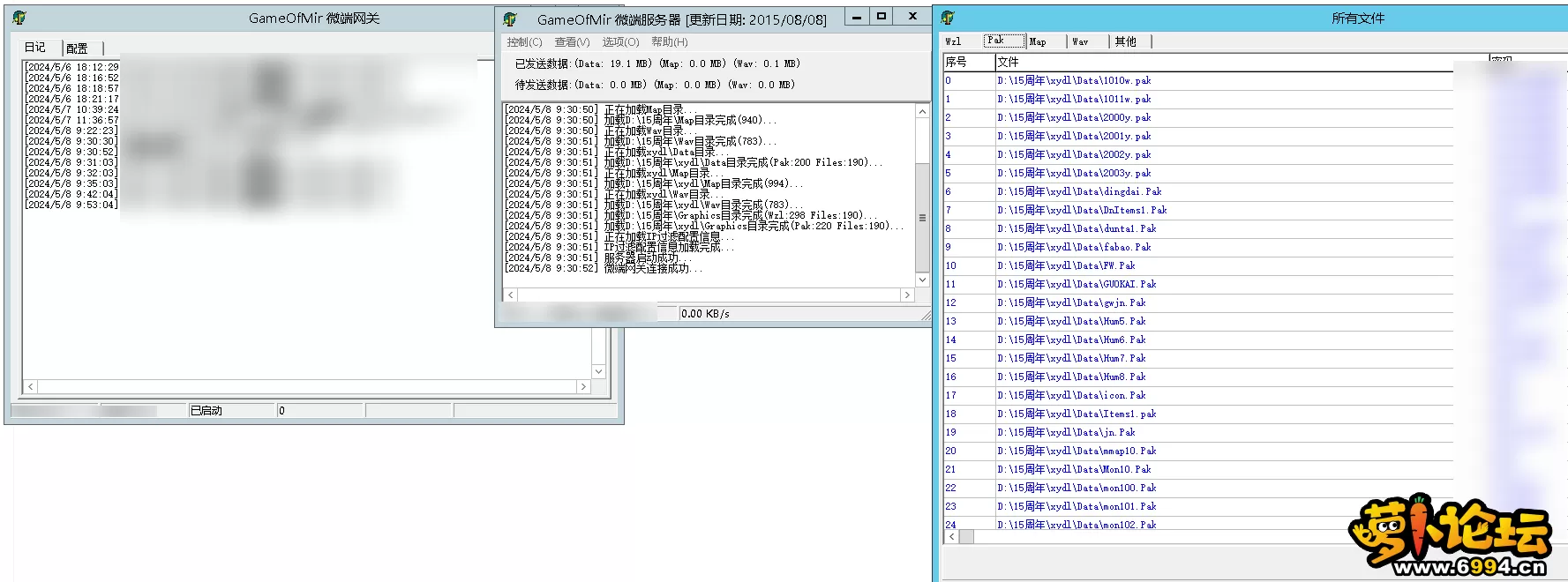Image resolution: width=1568 pixels, height=582 pixels.
Task: Click the GameOfMir gateway window title icon
Action: tap(19, 18)
